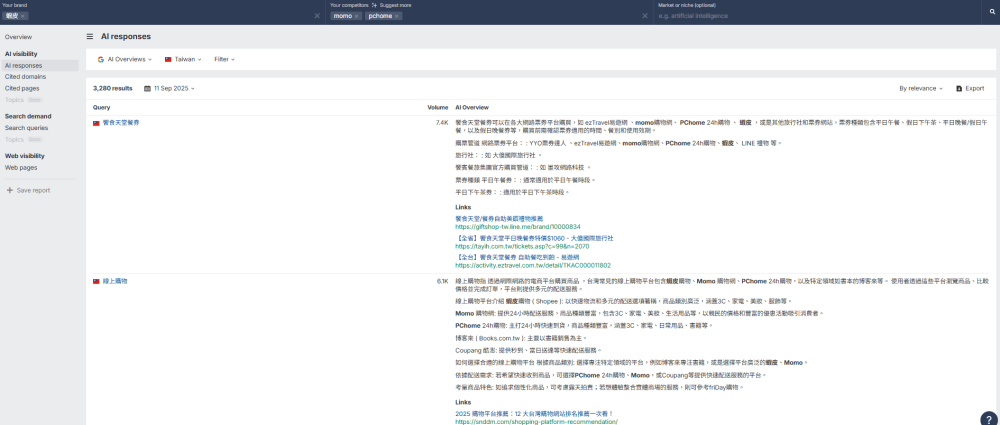Open the AI Overviews engine dropdown
The width and height of the screenshot is (1000, 425).
pos(124,59)
